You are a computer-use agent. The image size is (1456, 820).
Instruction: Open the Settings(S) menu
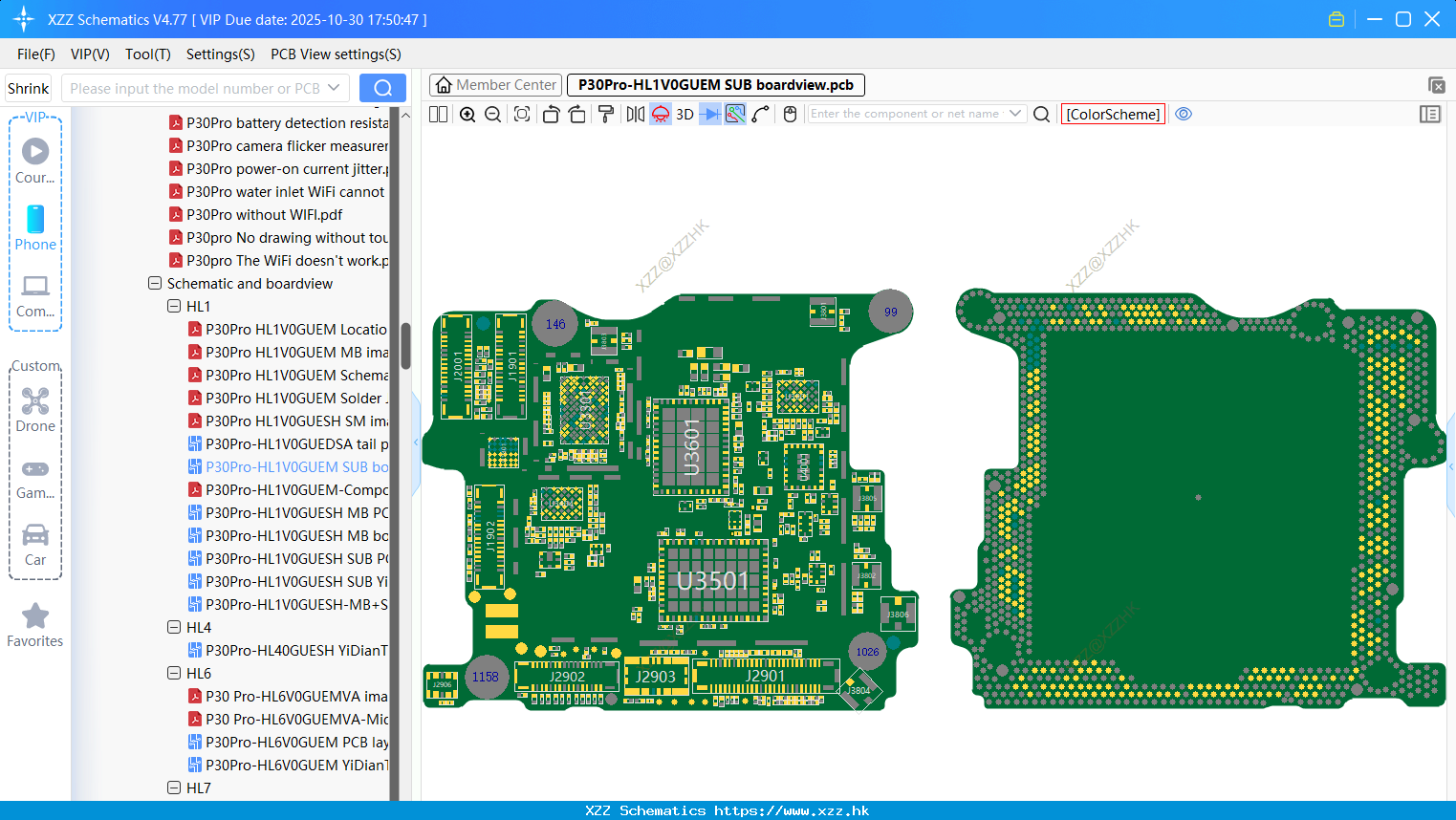(x=221, y=54)
